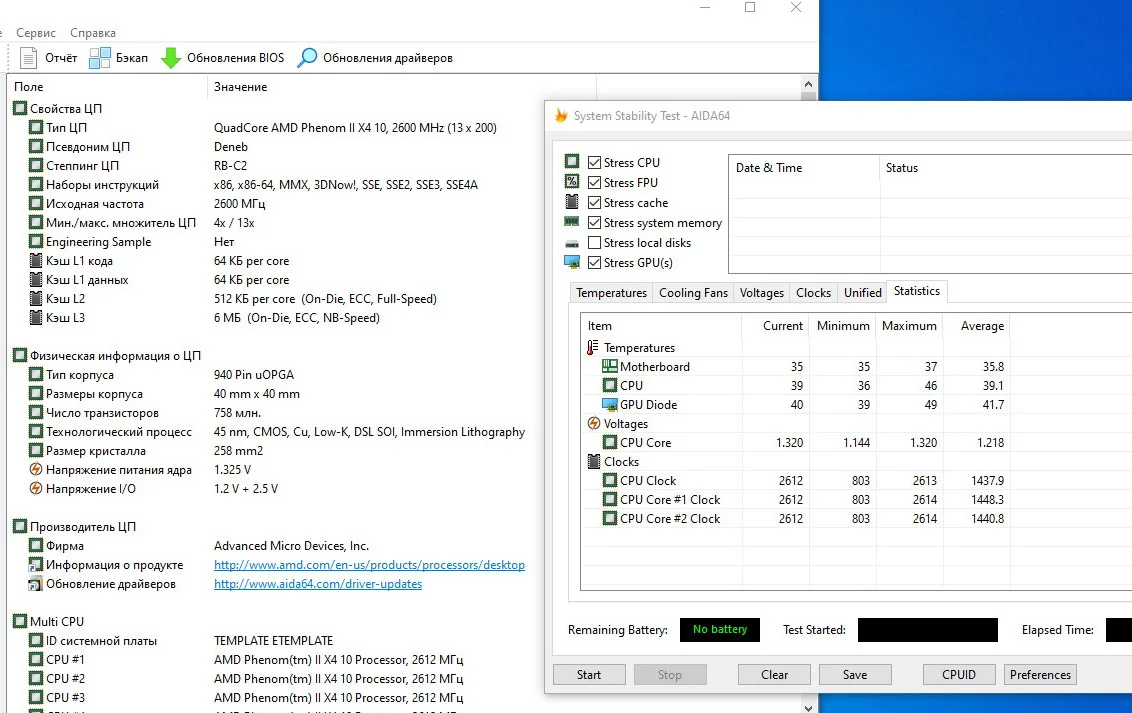Click the Значение column header
Image resolution: width=1132 pixels, height=713 pixels.
click(x=401, y=87)
